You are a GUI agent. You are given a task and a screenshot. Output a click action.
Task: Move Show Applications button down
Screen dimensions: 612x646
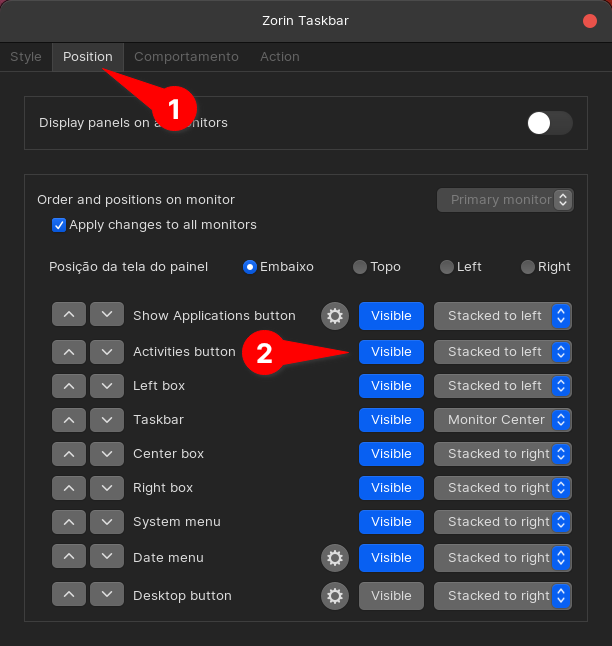(x=107, y=314)
